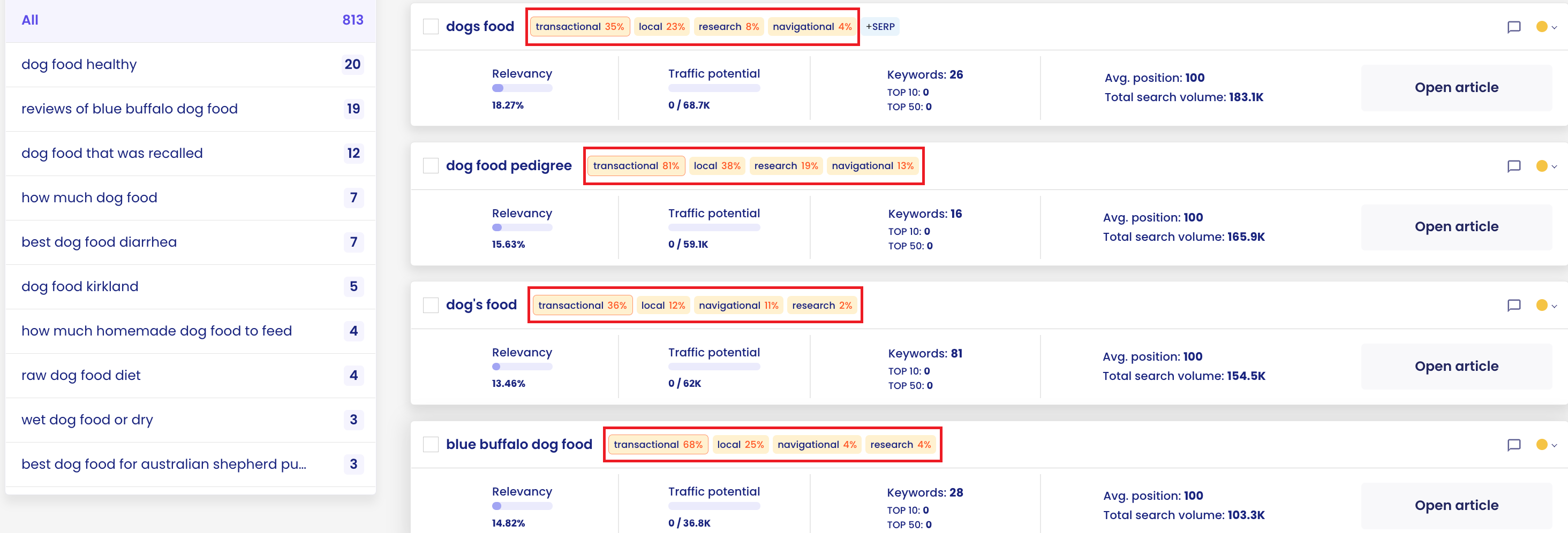1568x533 pixels.
Task: Click the +SERP tag on dogs food
Action: [x=880, y=27]
